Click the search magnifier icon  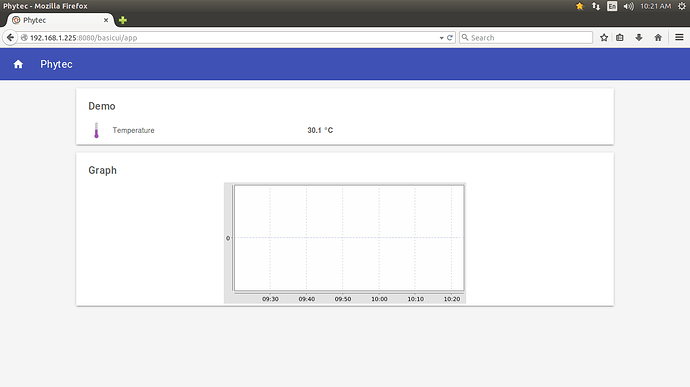click(x=465, y=37)
